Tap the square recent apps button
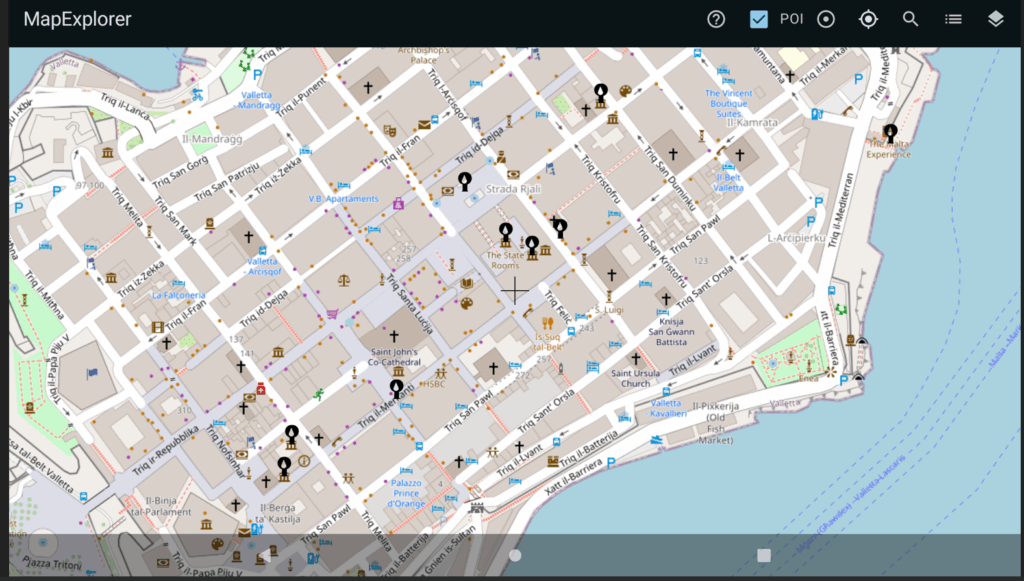This screenshot has height=581, width=1024. click(x=764, y=555)
